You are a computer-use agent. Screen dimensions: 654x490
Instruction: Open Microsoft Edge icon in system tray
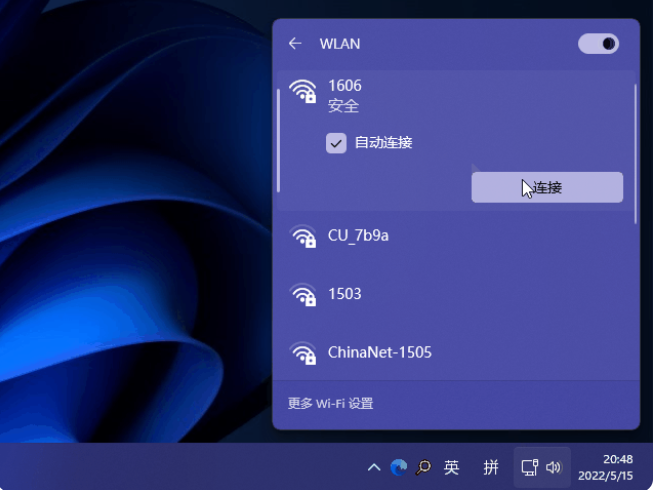tap(399, 467)
